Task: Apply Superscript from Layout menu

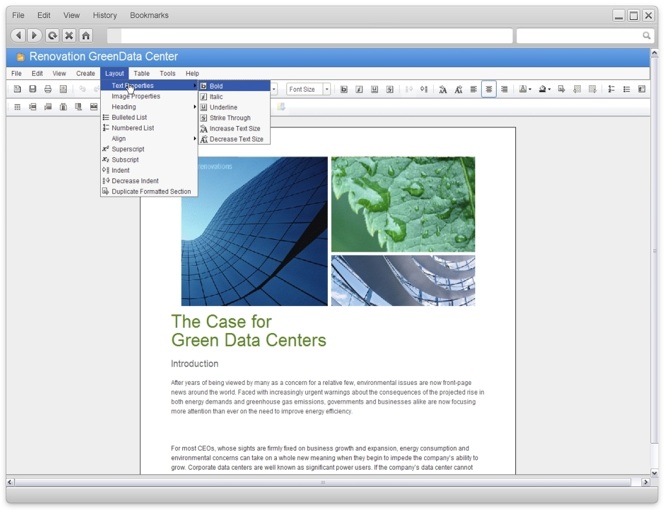Action: (149, 149)
